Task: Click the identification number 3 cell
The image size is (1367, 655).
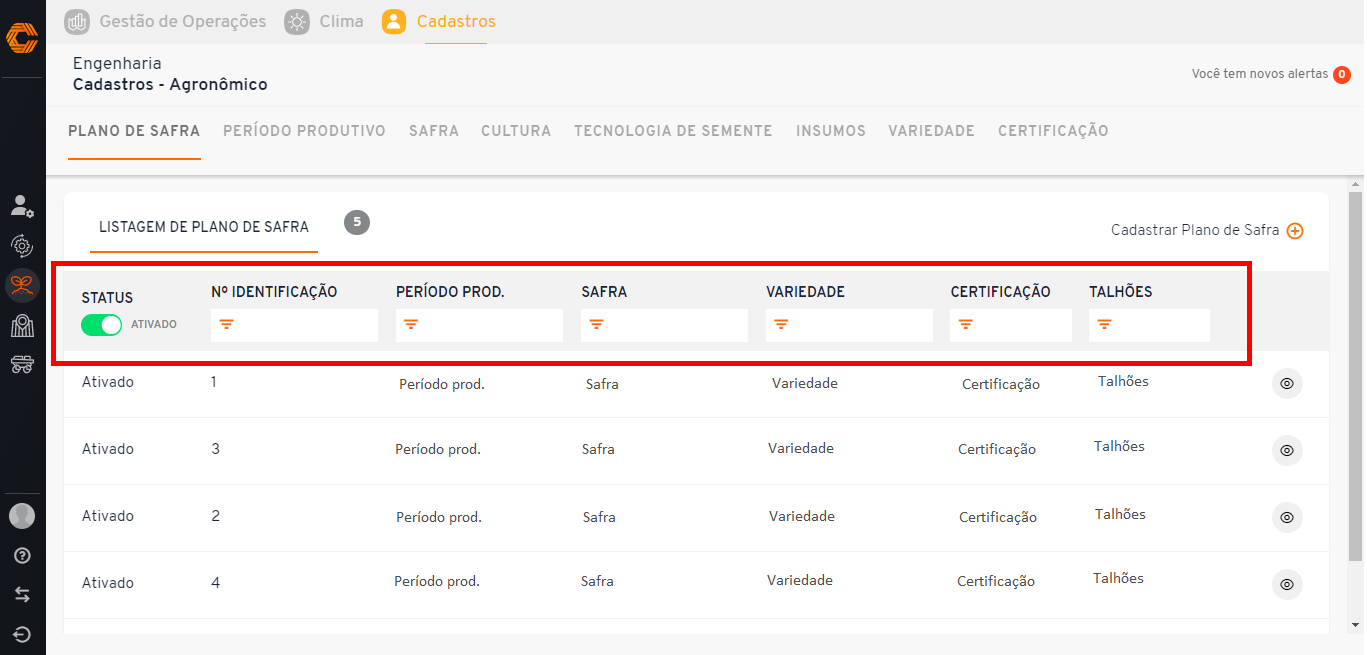Action: point(216,449)
